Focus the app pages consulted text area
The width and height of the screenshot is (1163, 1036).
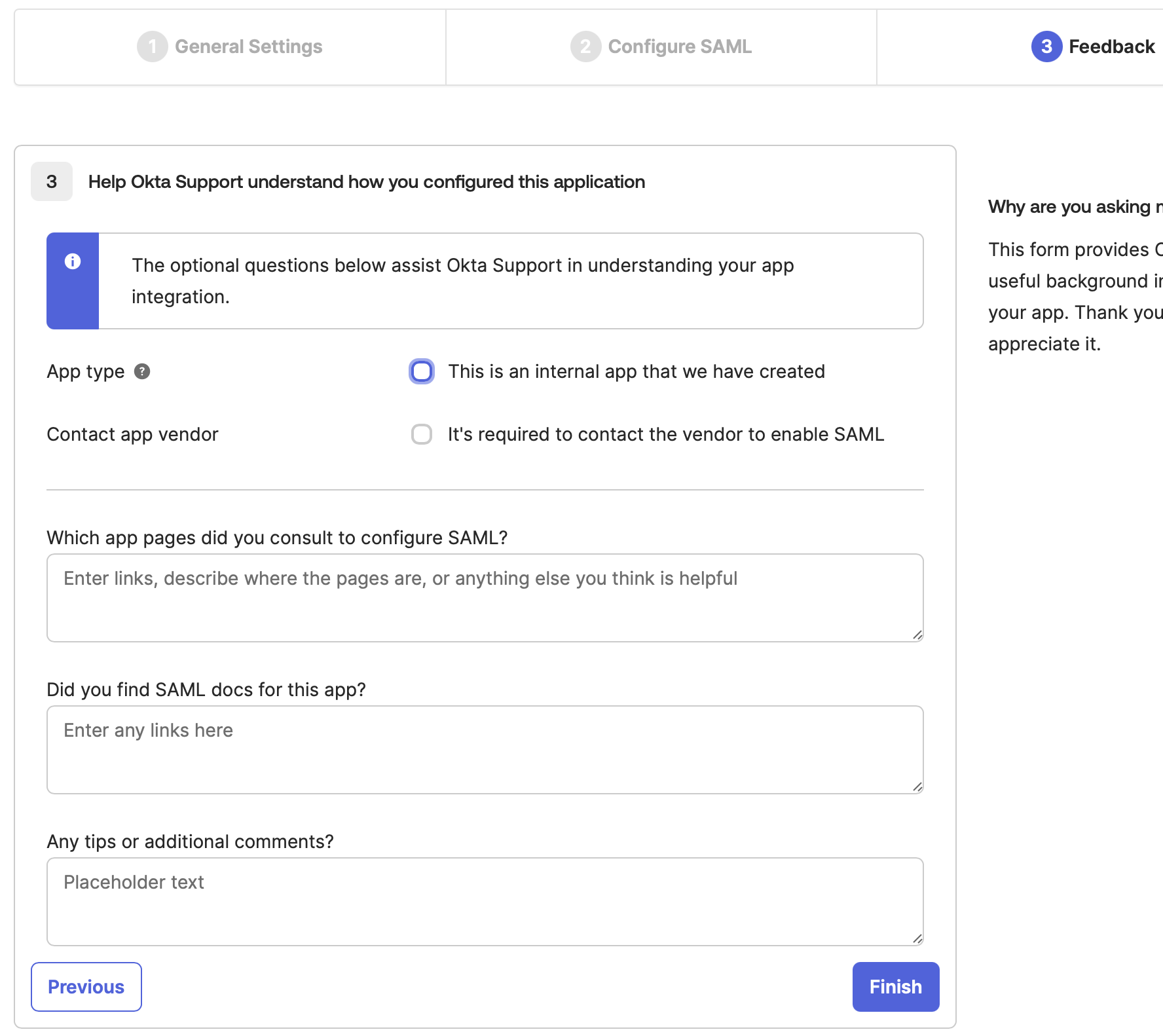click(485, 598)
